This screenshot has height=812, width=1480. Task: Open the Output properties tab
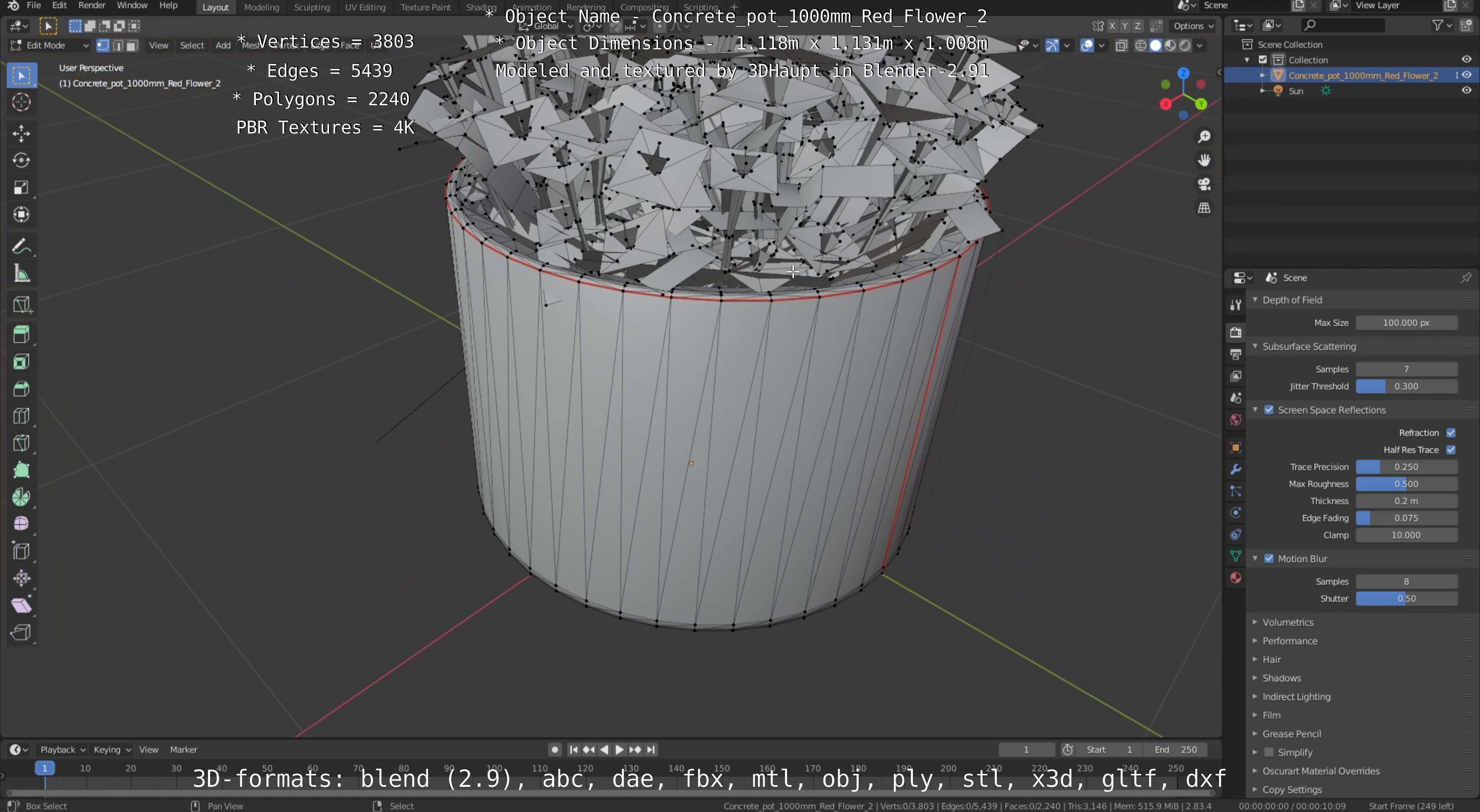click(1236, 354)
